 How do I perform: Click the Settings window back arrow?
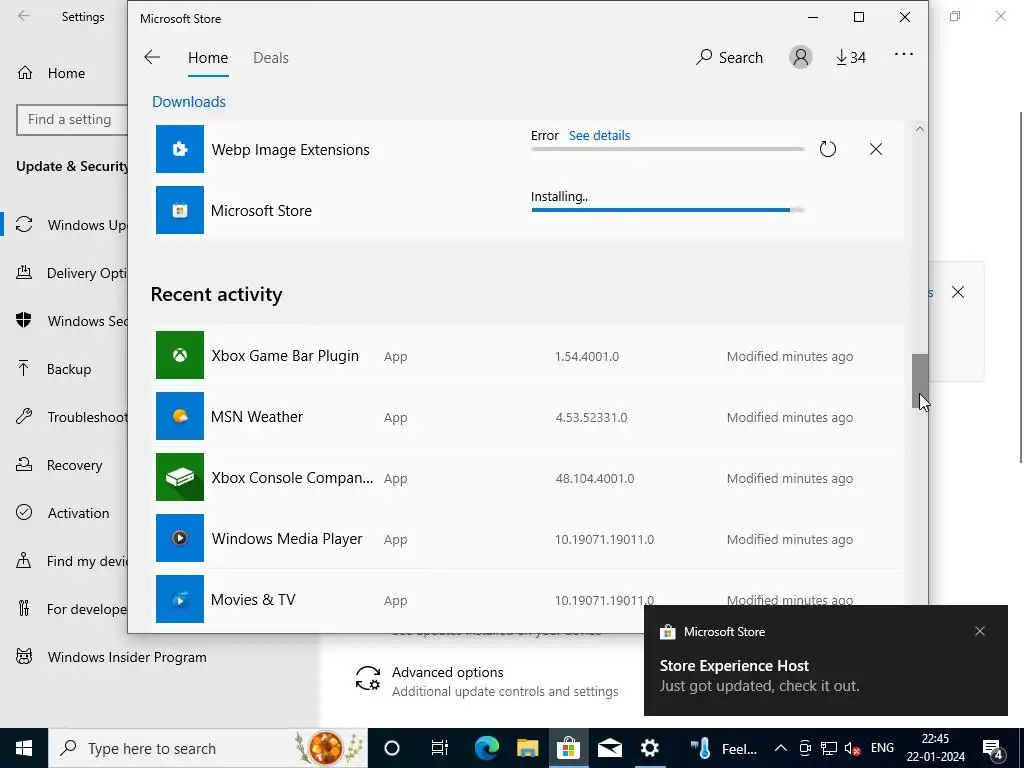pos(24,16)
